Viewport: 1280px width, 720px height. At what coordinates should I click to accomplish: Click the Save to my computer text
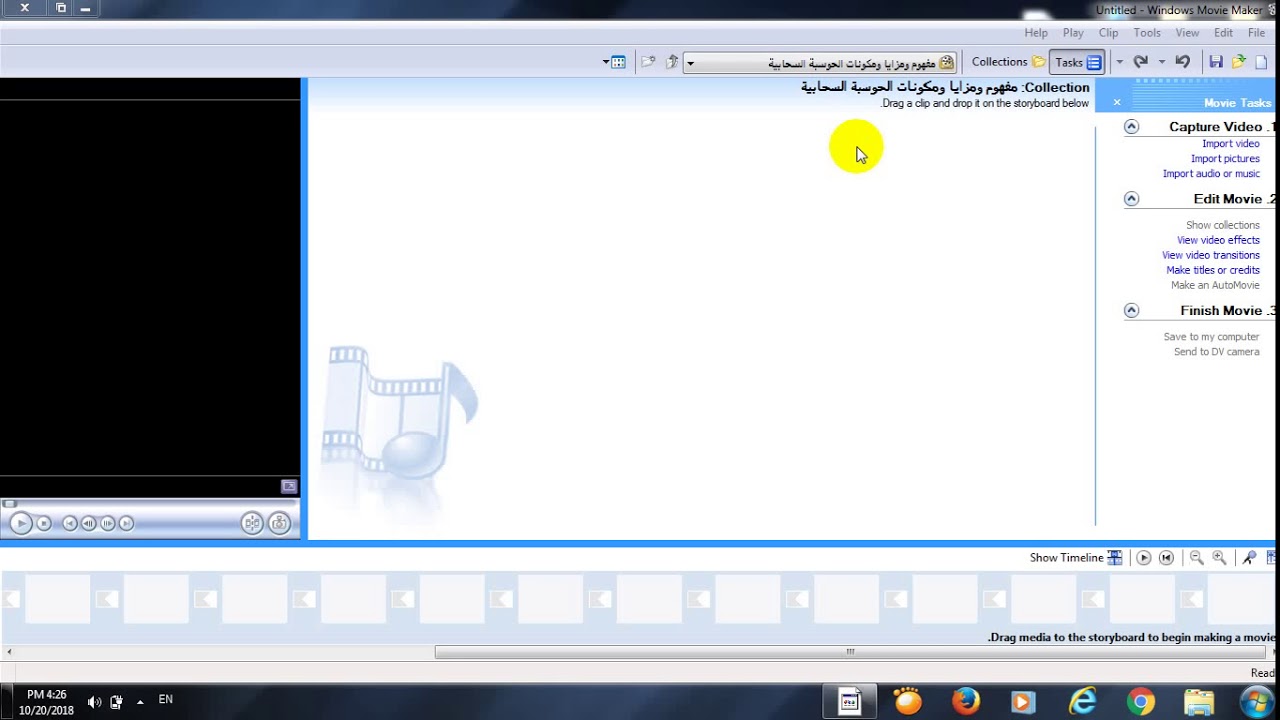pyautogui.click(x=1211, y=337)
